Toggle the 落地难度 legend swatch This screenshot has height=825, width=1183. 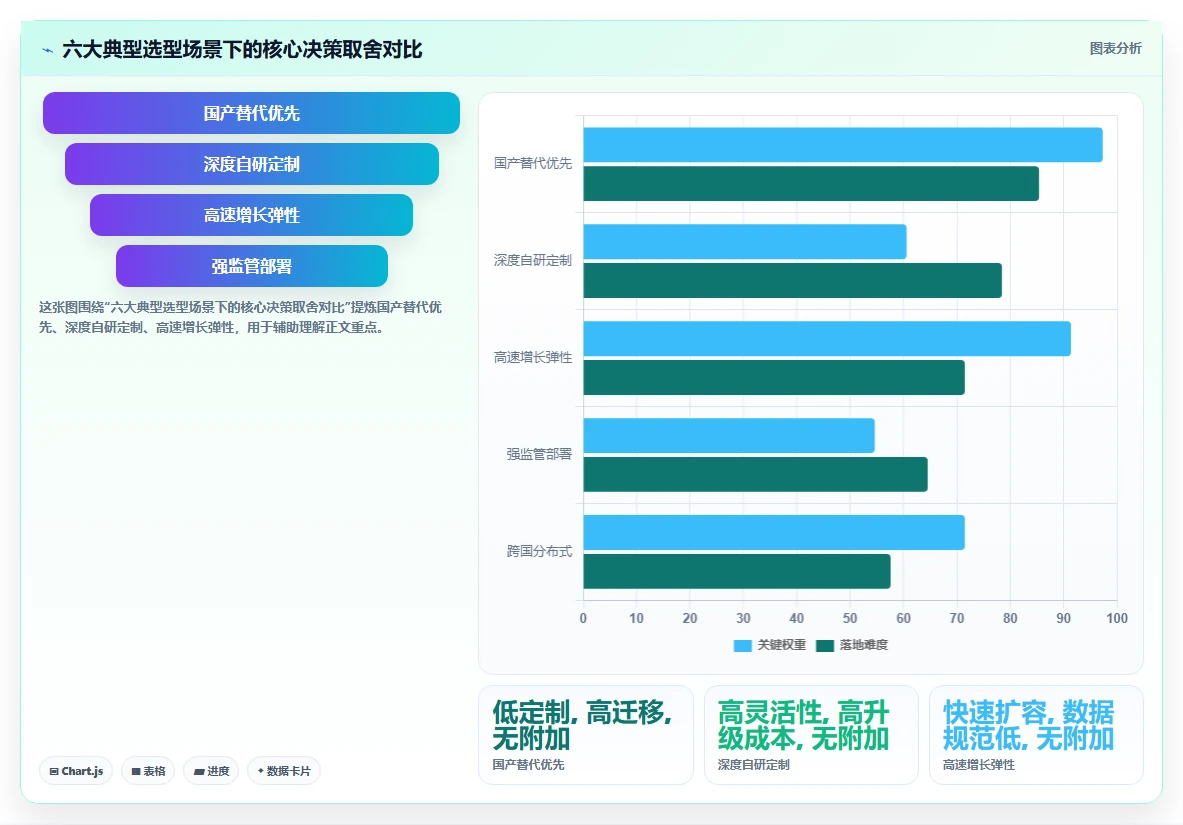click(825, 645)
